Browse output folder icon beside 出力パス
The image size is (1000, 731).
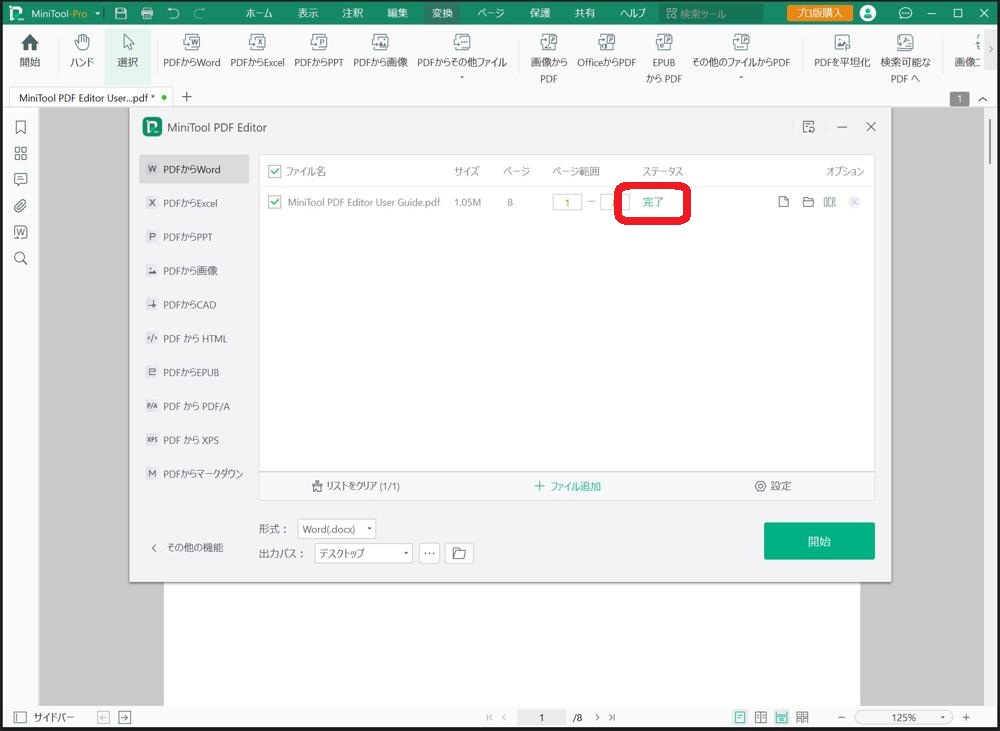[459, 553]
